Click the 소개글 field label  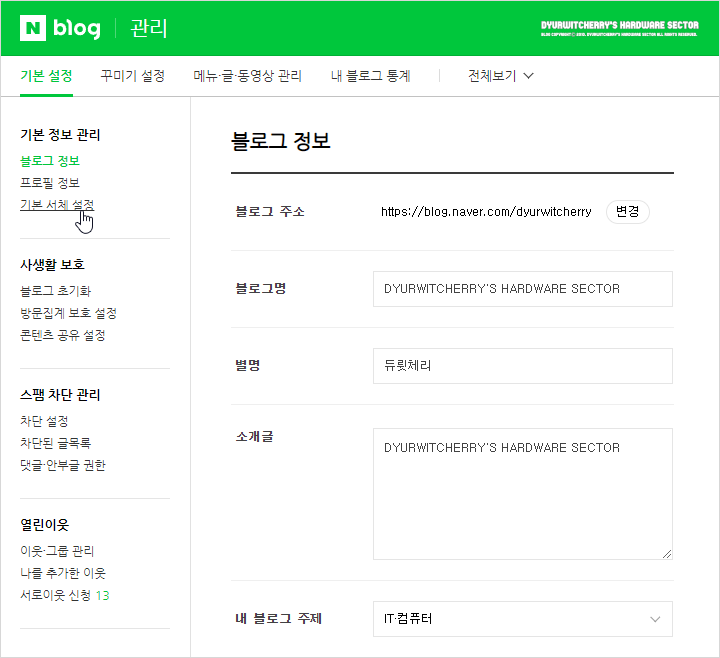pyautogui.click(x=254, y=436)
